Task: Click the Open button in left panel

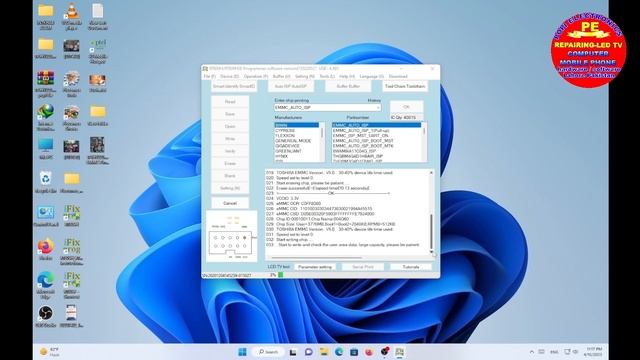Action: coord(230,127)
